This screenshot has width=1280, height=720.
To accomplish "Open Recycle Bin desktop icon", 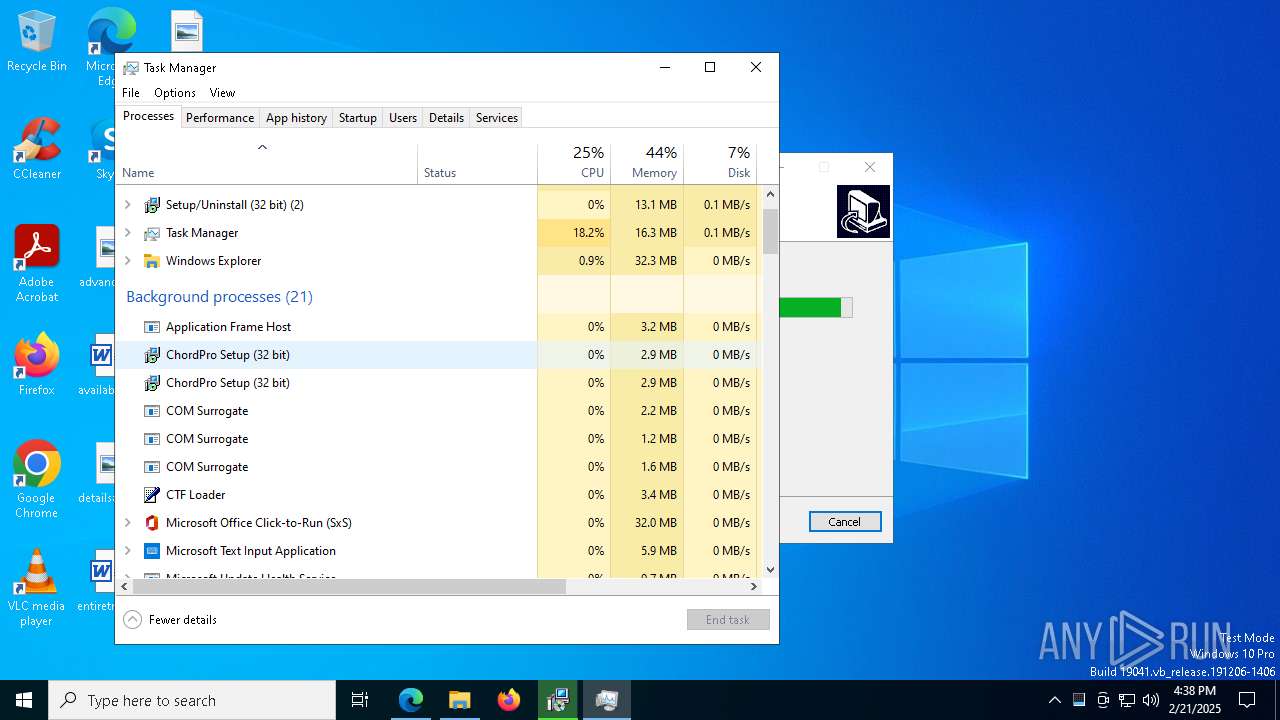I will [x=37, y=42].
